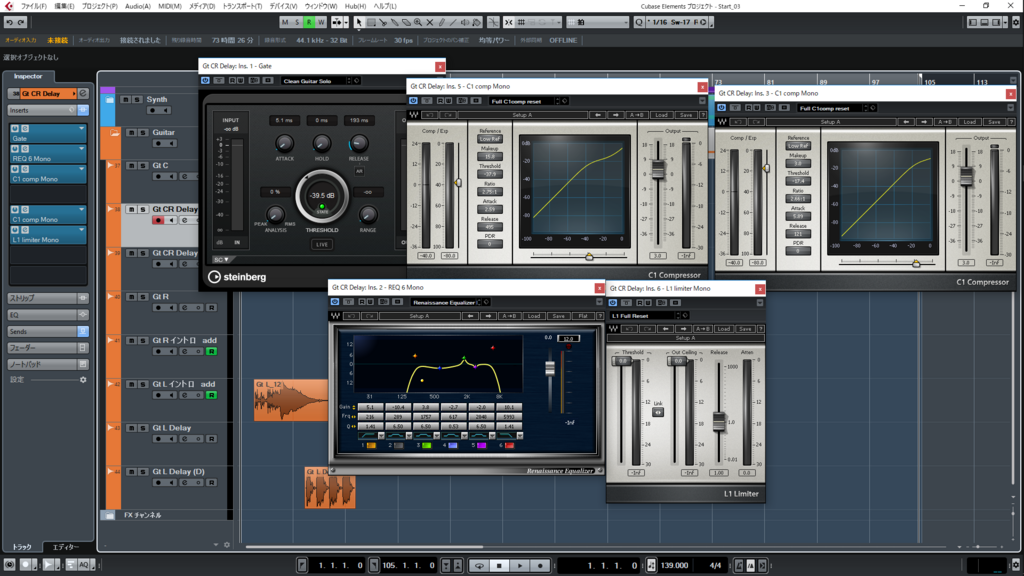
Task: Adjust REQ 6 output gain fader
Action: pos(550,368)
